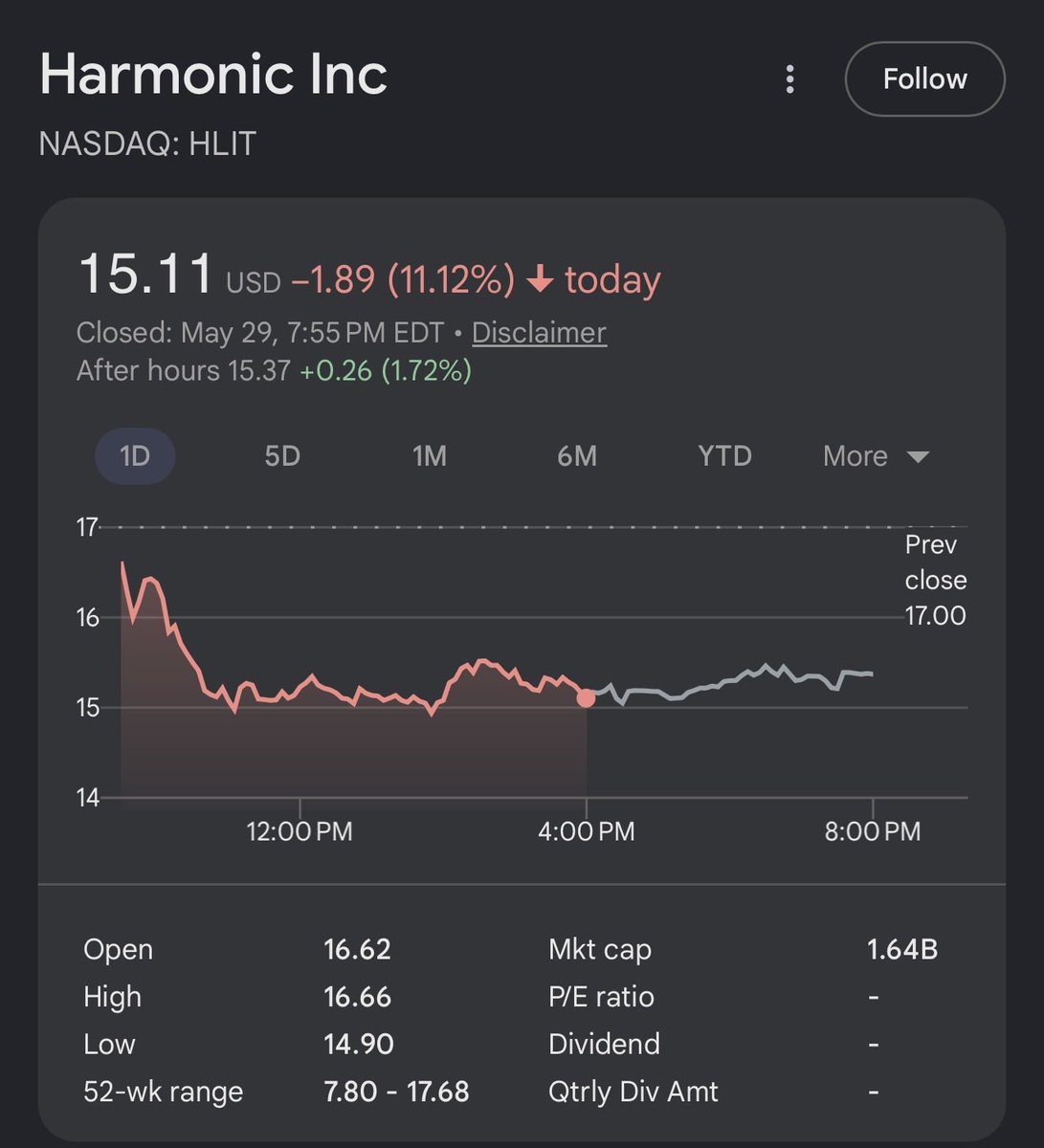Click the 16 y-axis label

point(87,618)
